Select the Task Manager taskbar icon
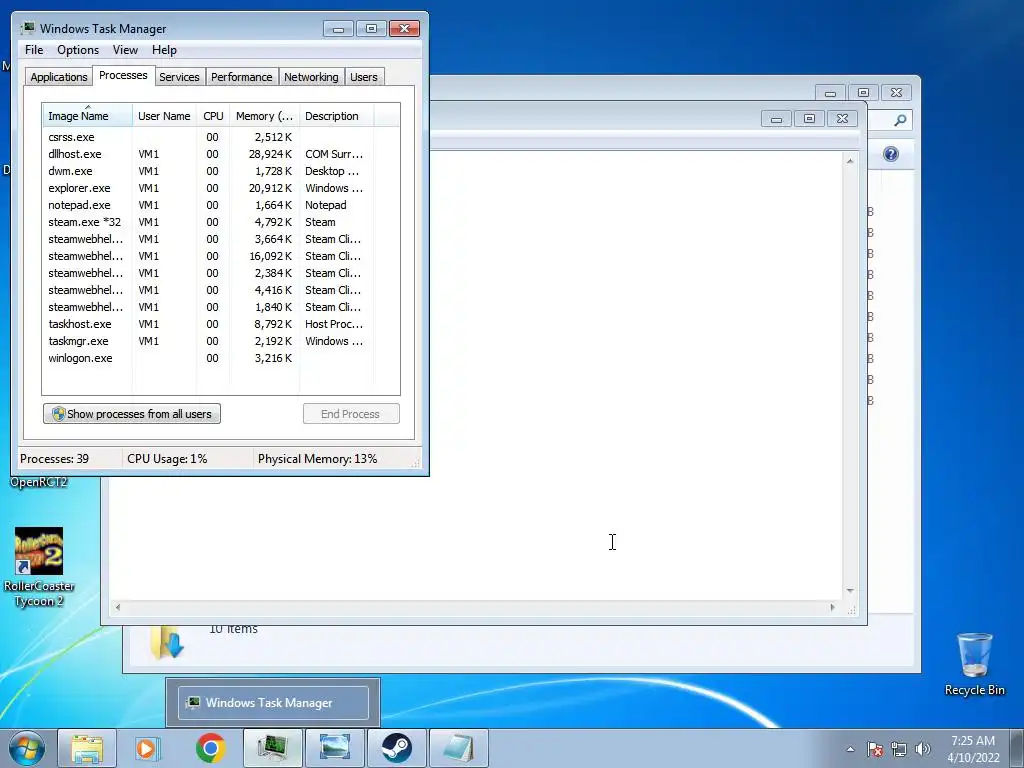Viewport: 1024px width, 768px height. click(272, 748)
